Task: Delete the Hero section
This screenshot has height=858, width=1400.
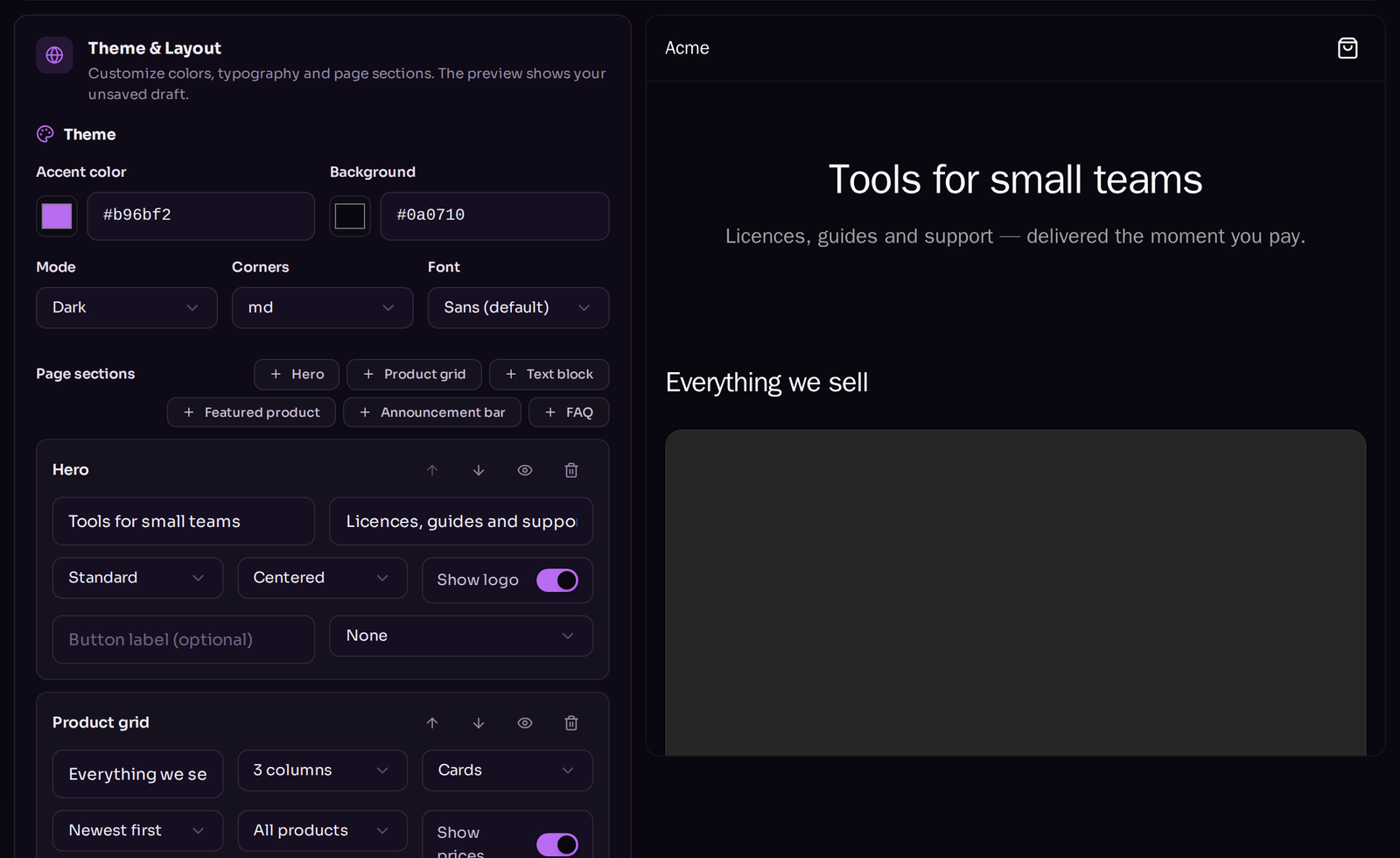Action: point(571,470)
